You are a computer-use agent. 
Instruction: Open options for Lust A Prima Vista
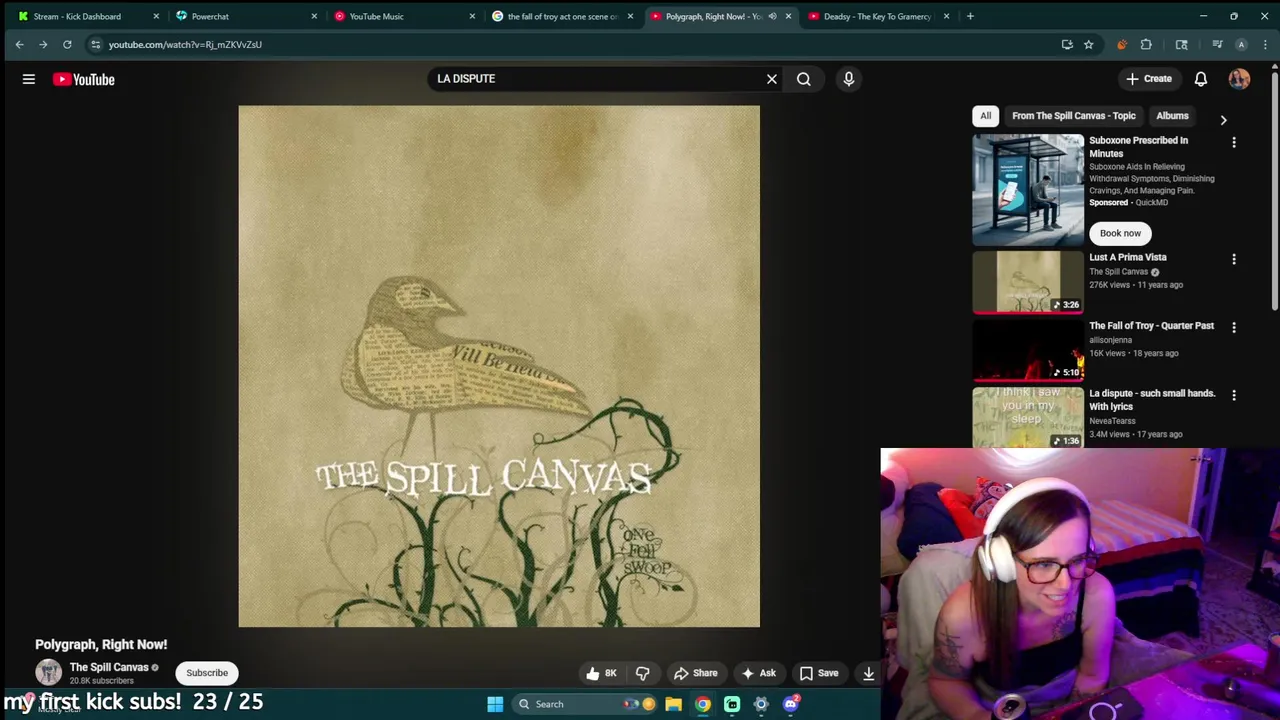pyautogui.click(x=1234, y=259)
